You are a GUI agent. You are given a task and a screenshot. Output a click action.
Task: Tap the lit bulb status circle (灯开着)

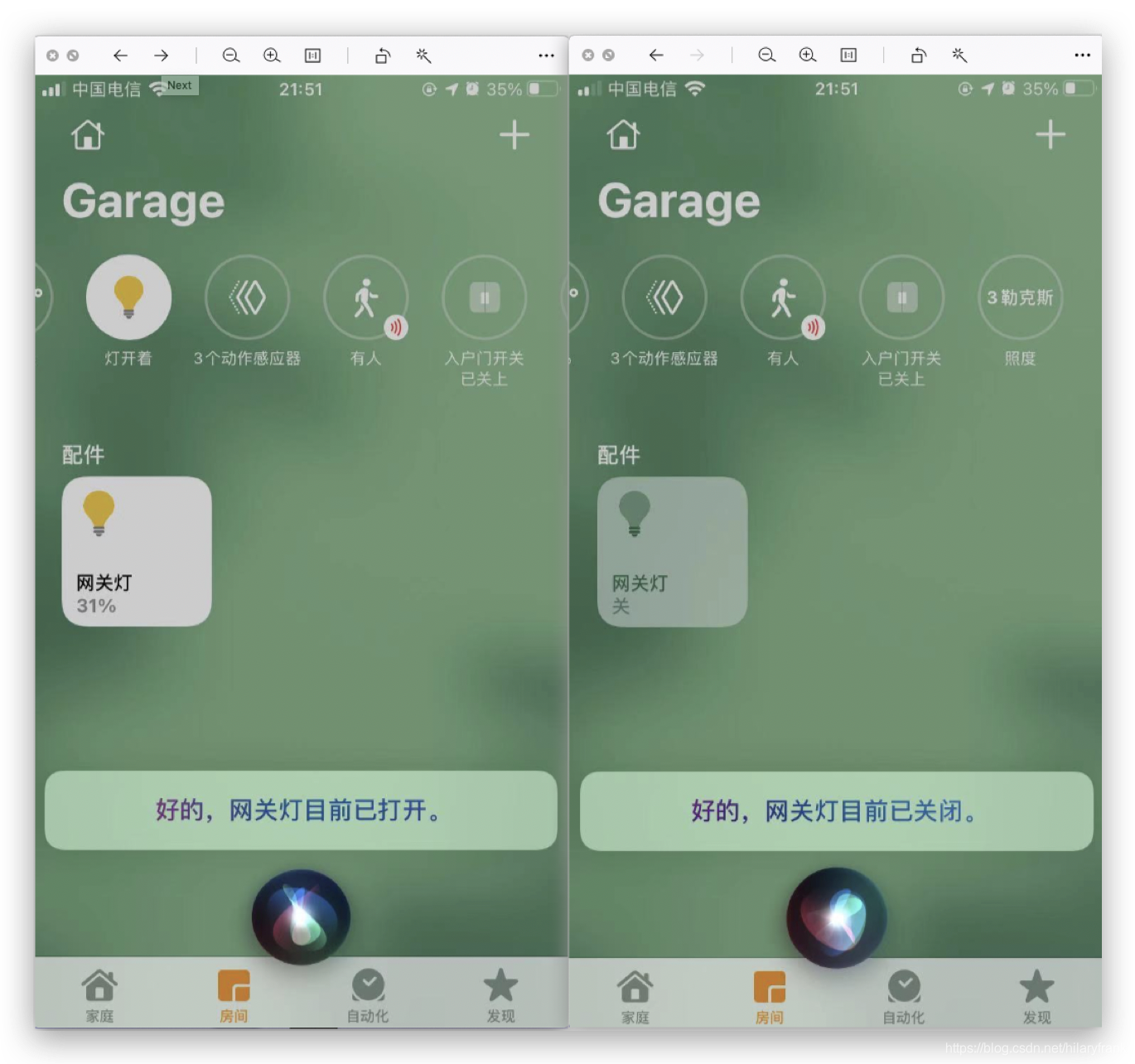[128, 297]
